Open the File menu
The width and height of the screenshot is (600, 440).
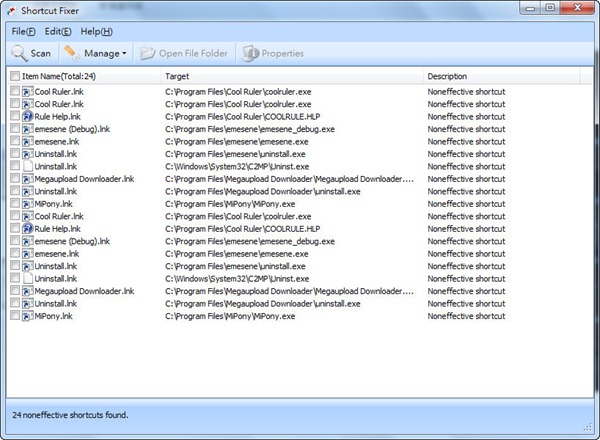(x=23, y=32)
